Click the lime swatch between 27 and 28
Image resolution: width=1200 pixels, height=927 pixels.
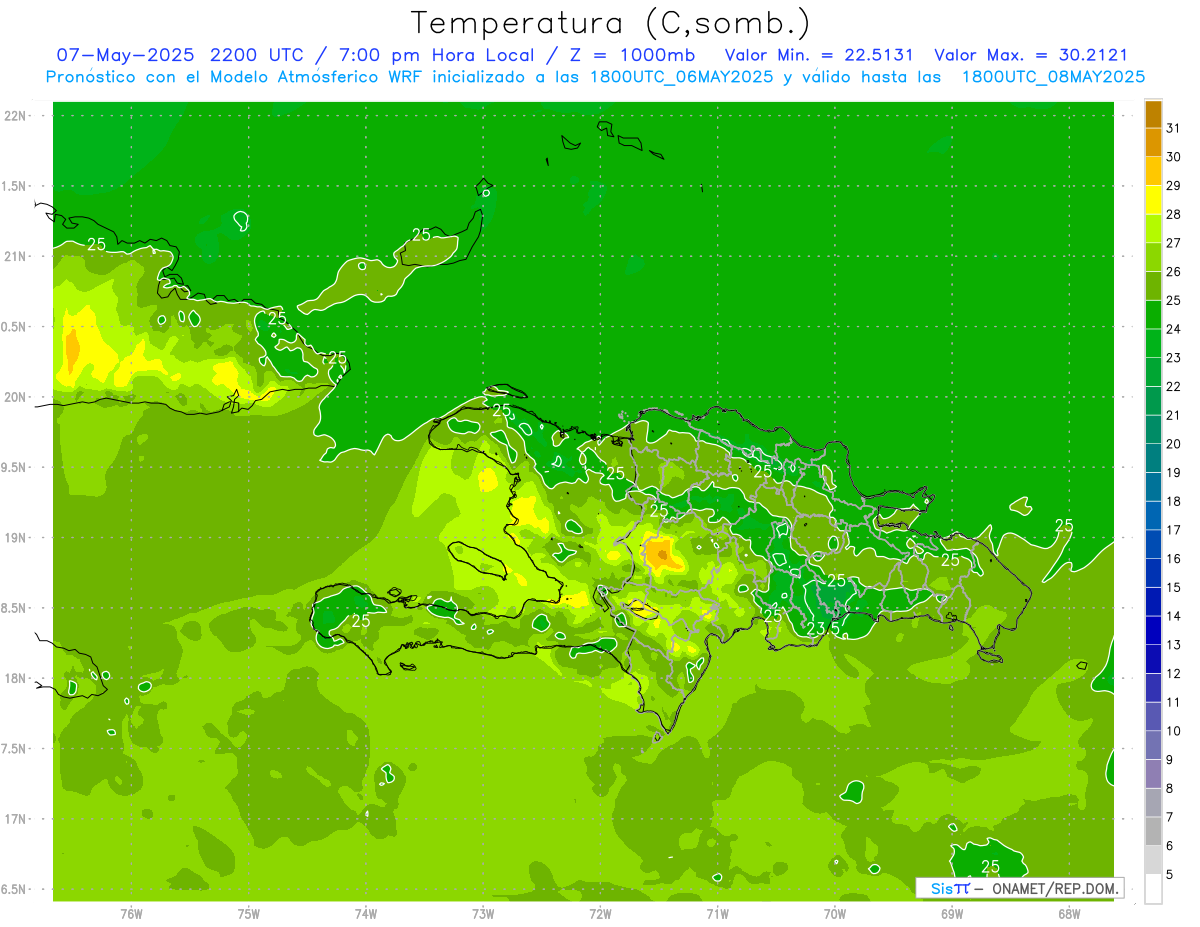(1153, 229)
